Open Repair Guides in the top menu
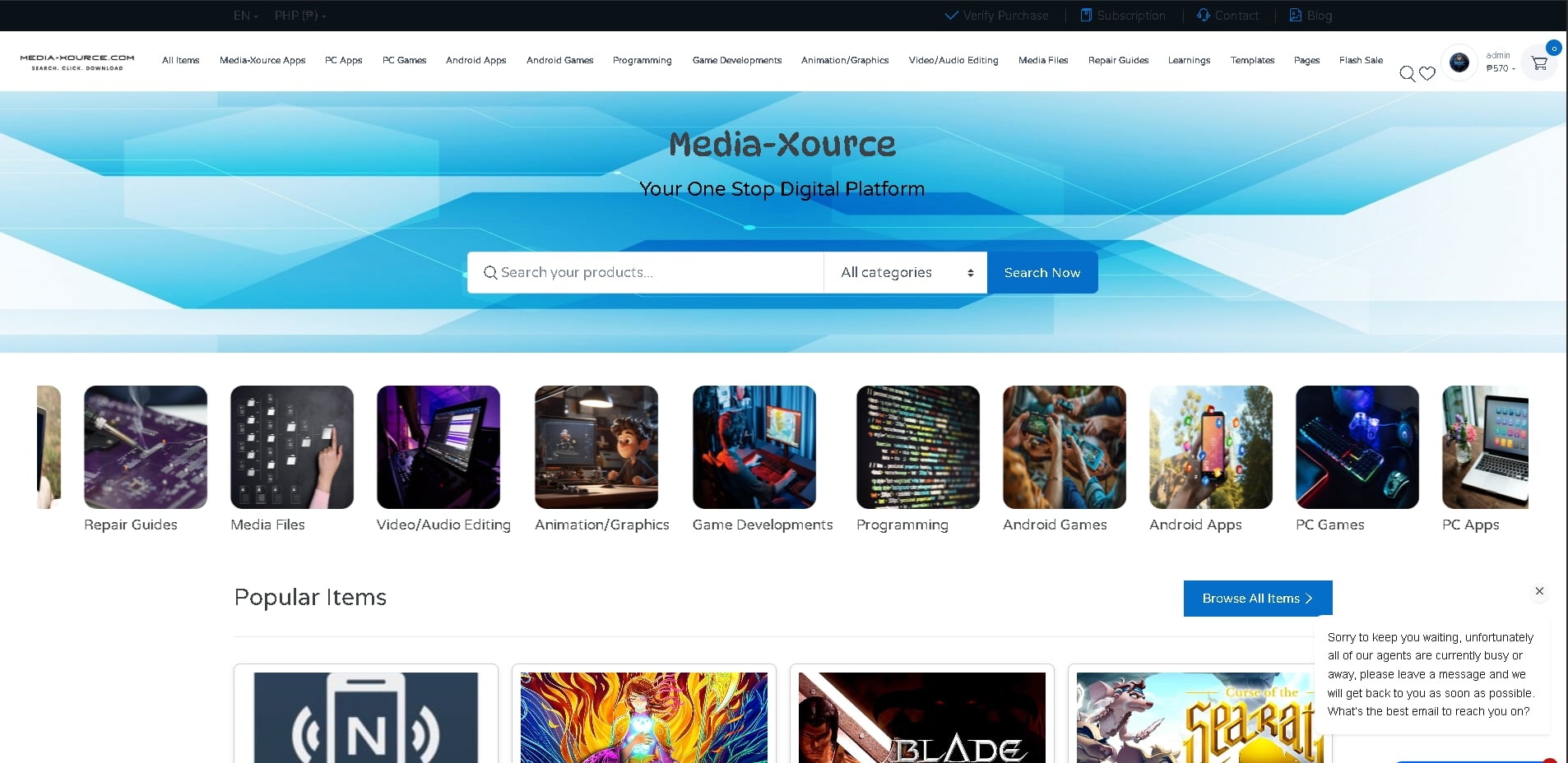 pos(1118,60)
